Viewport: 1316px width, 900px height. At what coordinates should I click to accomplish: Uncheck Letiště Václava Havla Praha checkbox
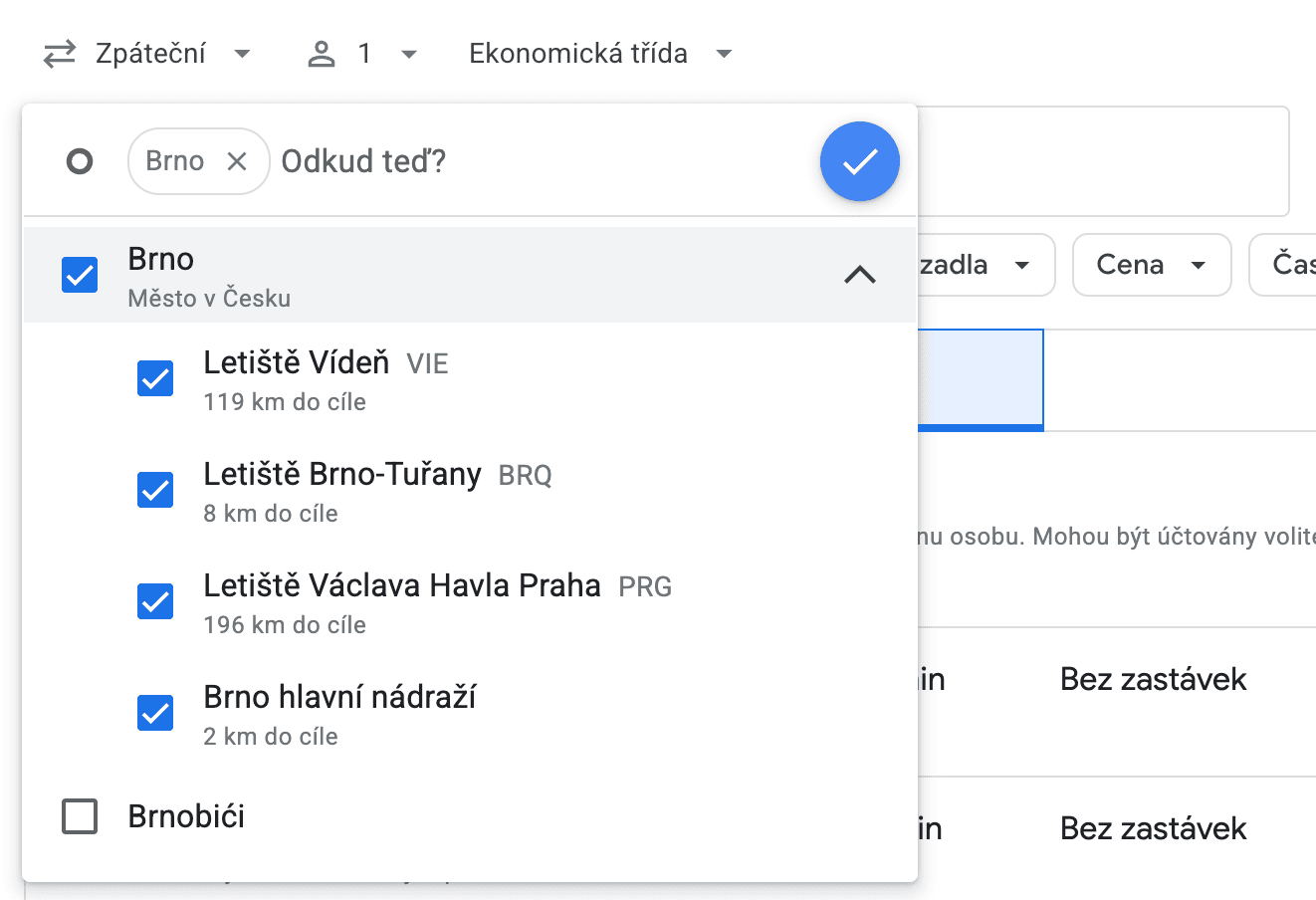(155, 601)
